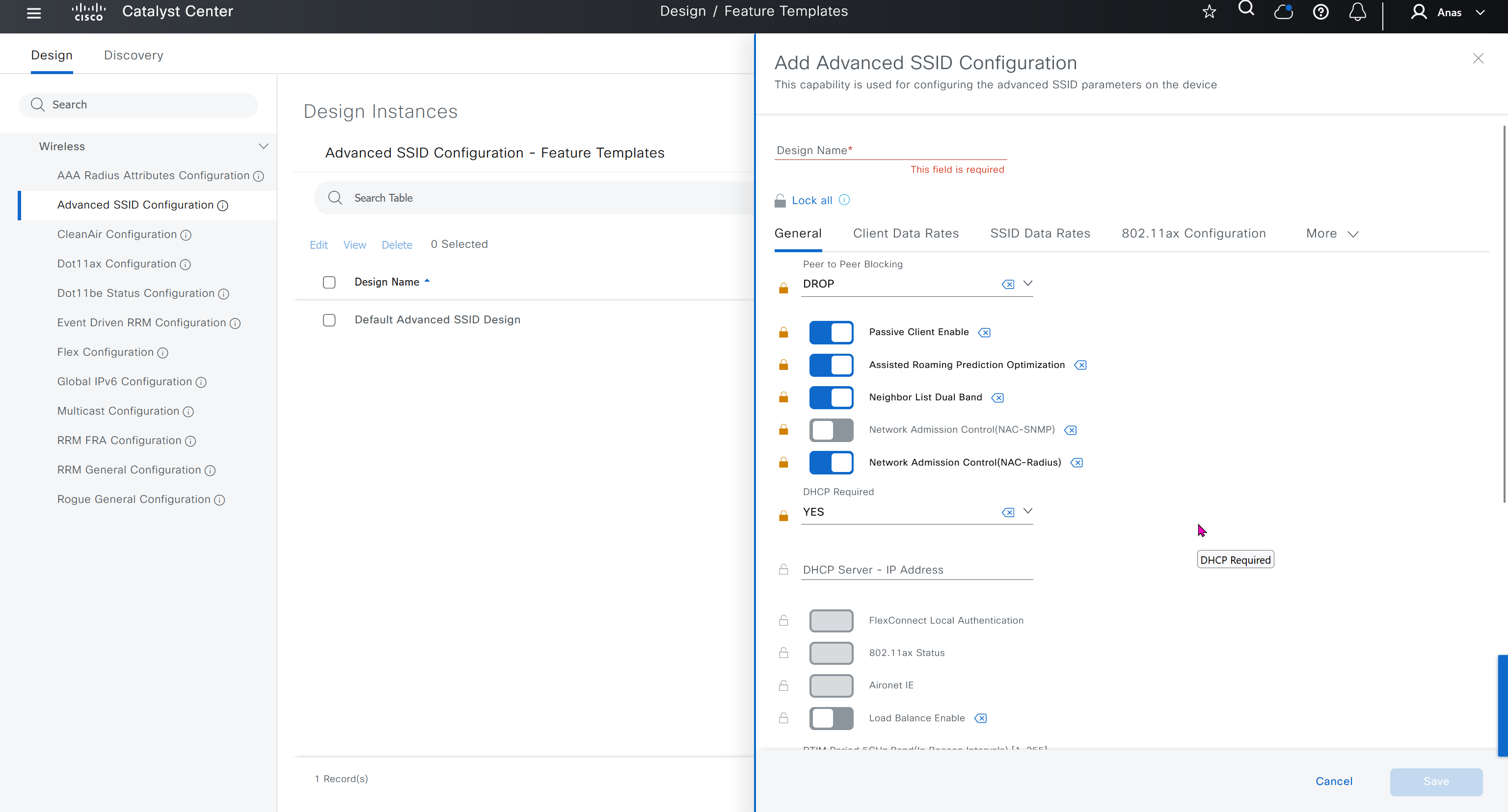Collapse the Wireless section
The width and height of the screenshot is (1508, 812).
point(264,146)
